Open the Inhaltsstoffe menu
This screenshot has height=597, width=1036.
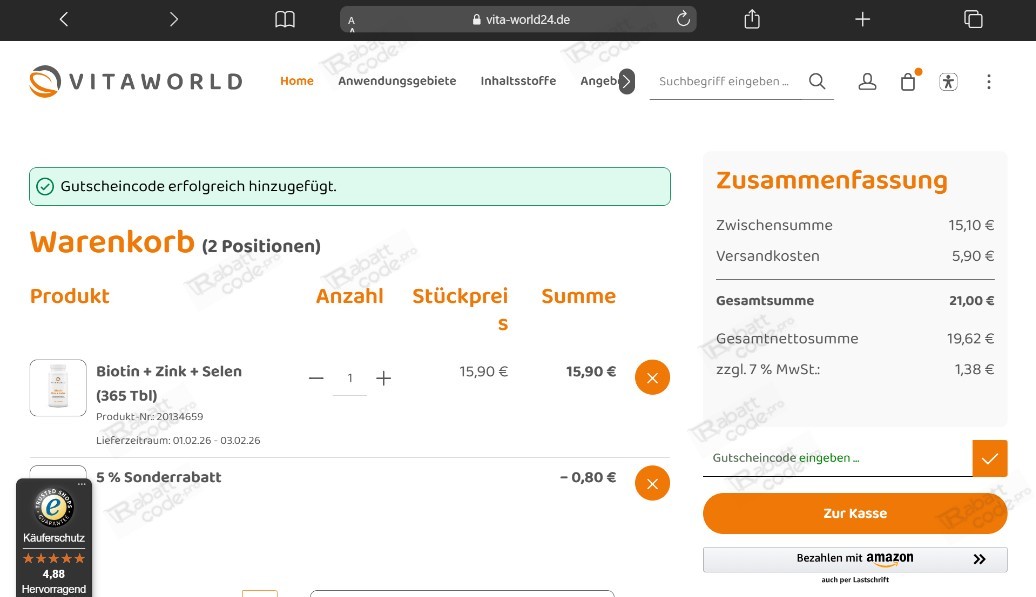tap(518, 81)
